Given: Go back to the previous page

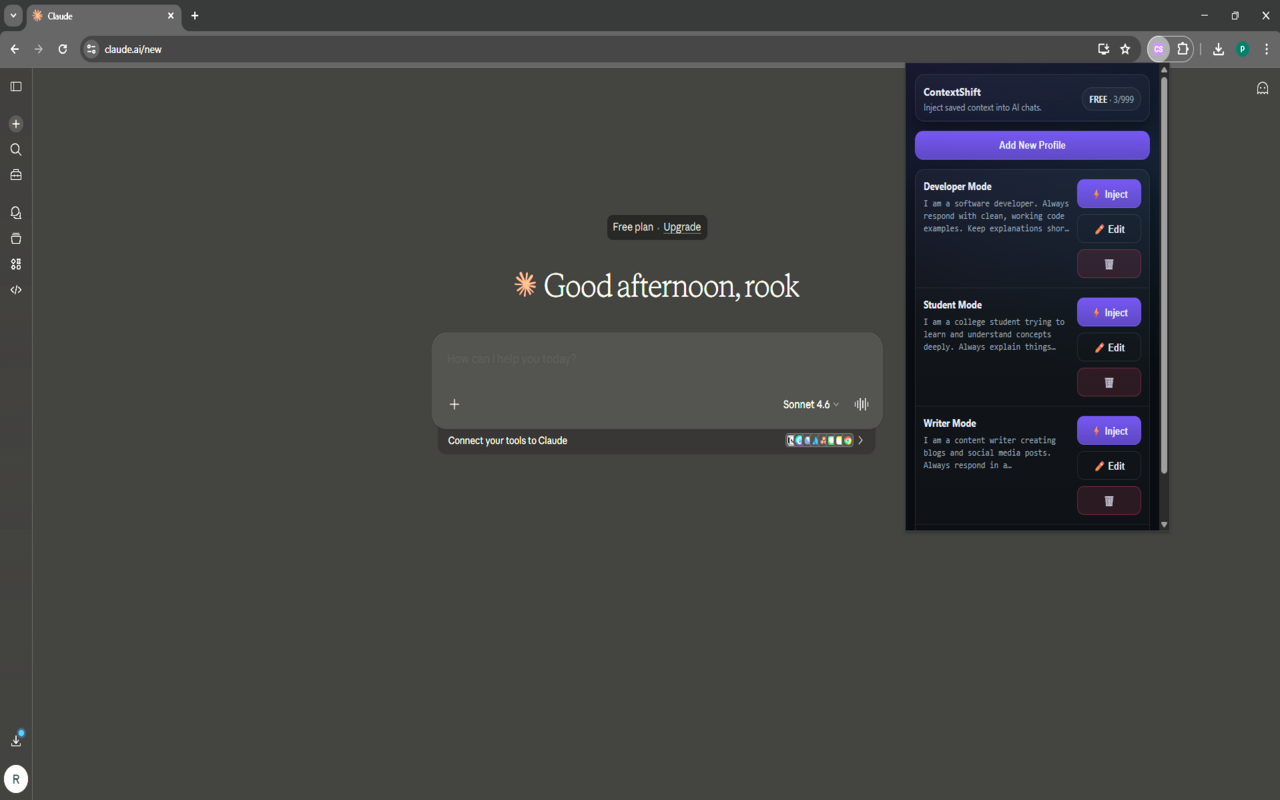Looking at the screenshot, I should click(x=14, y=49).
